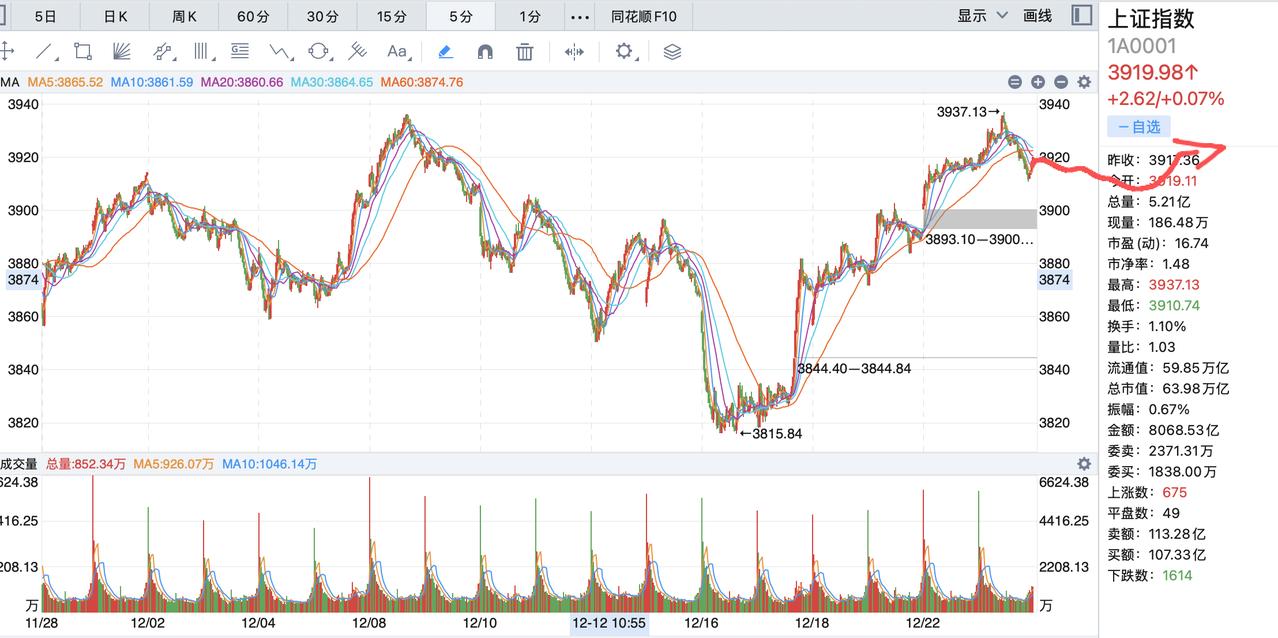This screenshot has height=638, width=1278.
Task: Click the 12-12 10:55 time marker
Action: tap(609, 624)
